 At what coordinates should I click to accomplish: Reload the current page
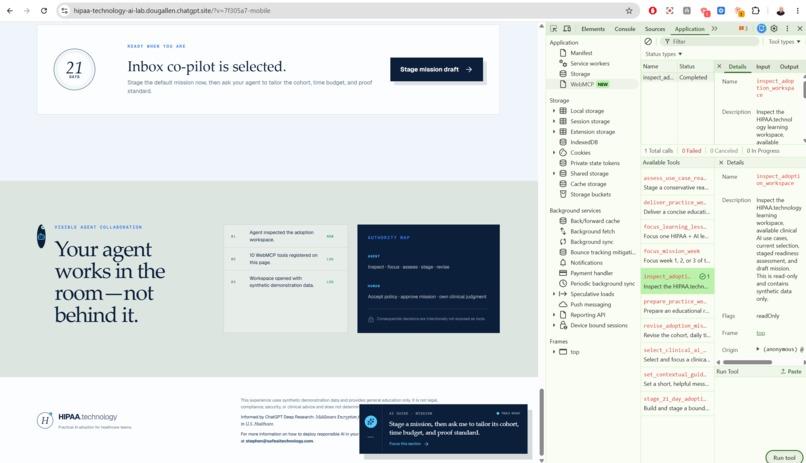click(x=44, y=10)
